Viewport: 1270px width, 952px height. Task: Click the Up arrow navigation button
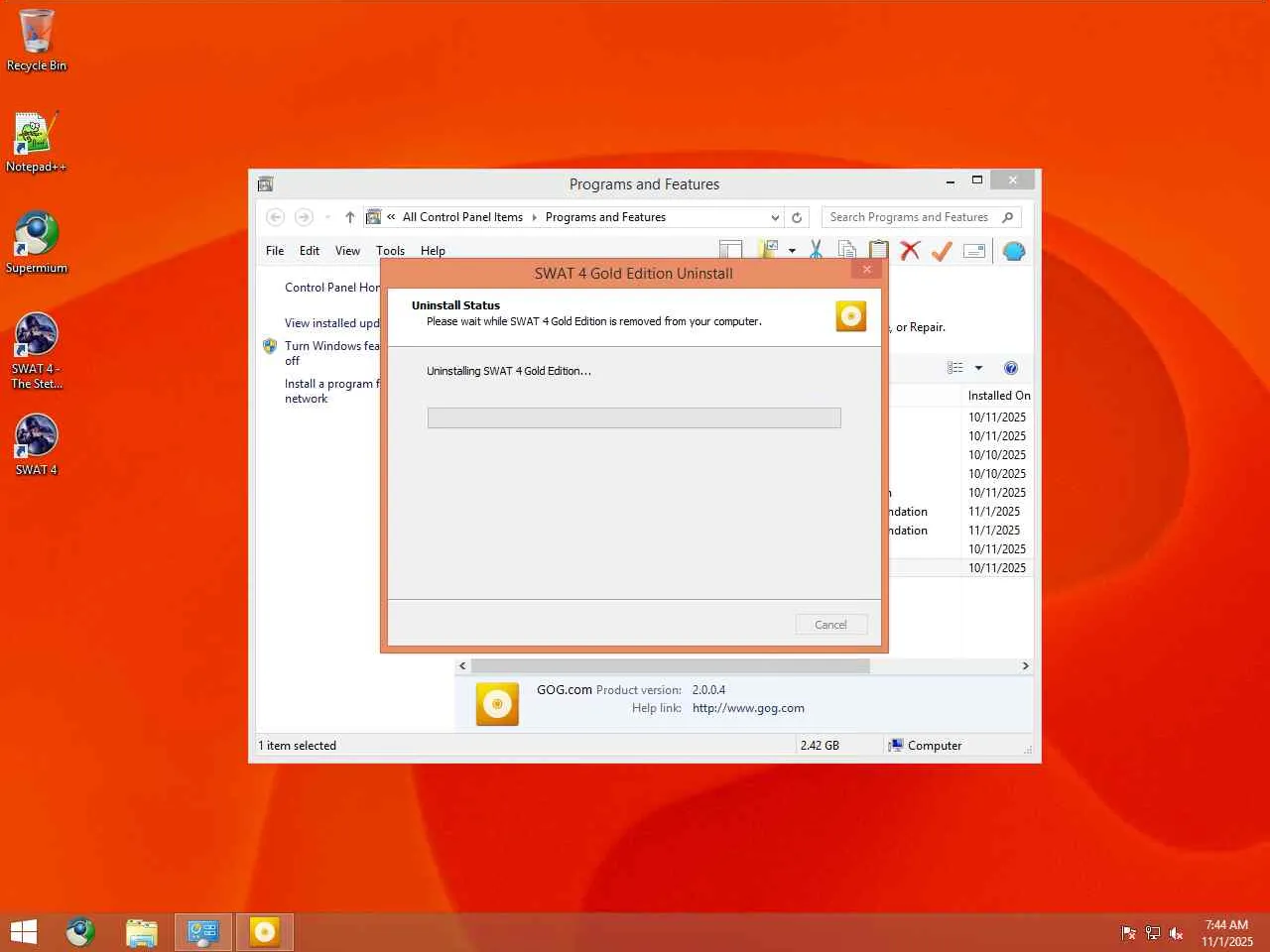point(349,217)
